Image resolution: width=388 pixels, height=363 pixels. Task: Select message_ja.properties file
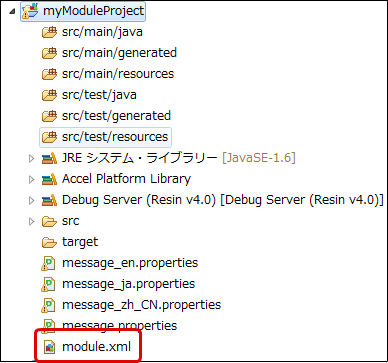tap(129, 284)
